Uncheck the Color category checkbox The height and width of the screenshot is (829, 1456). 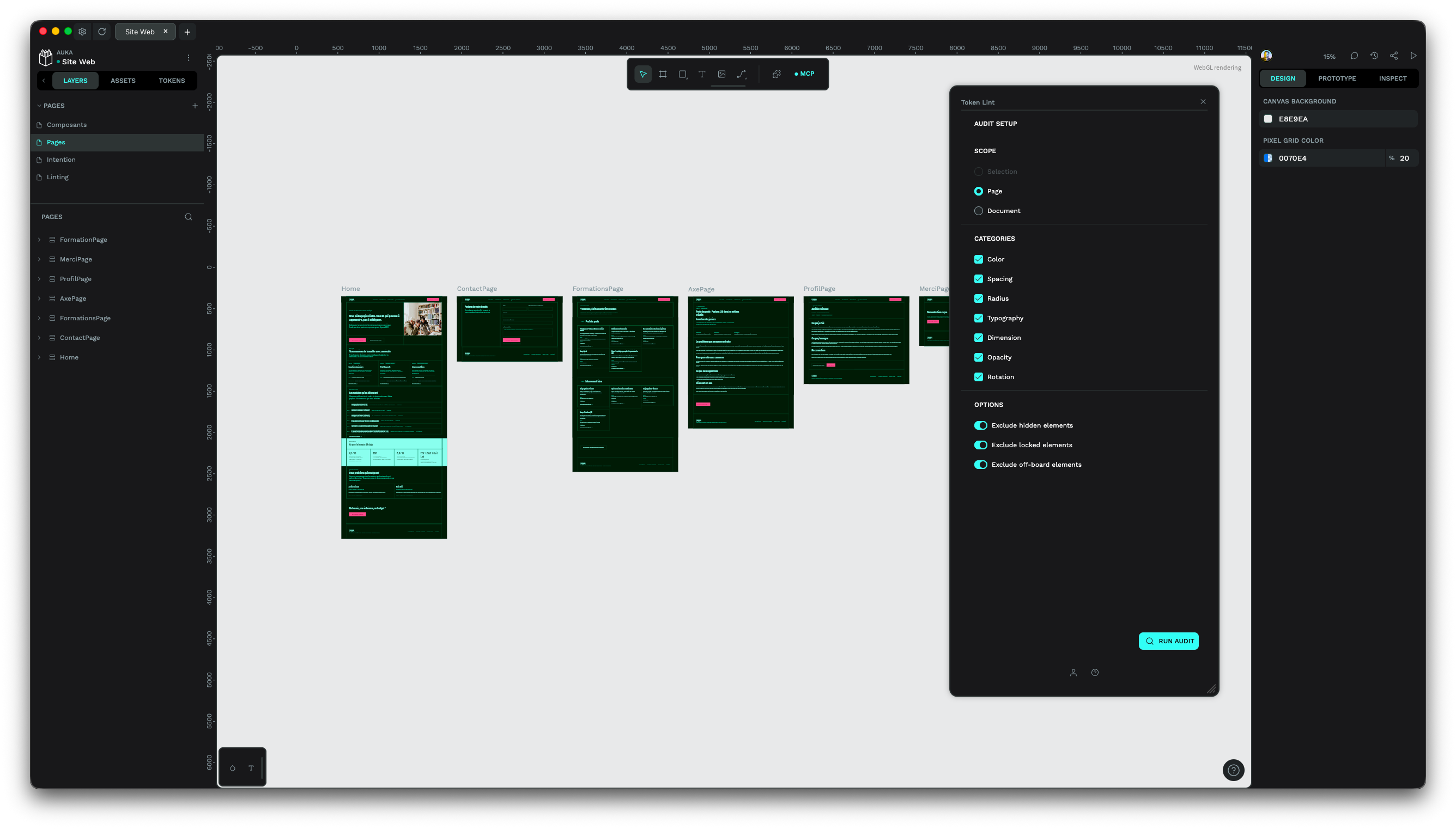tap(978, 260)
